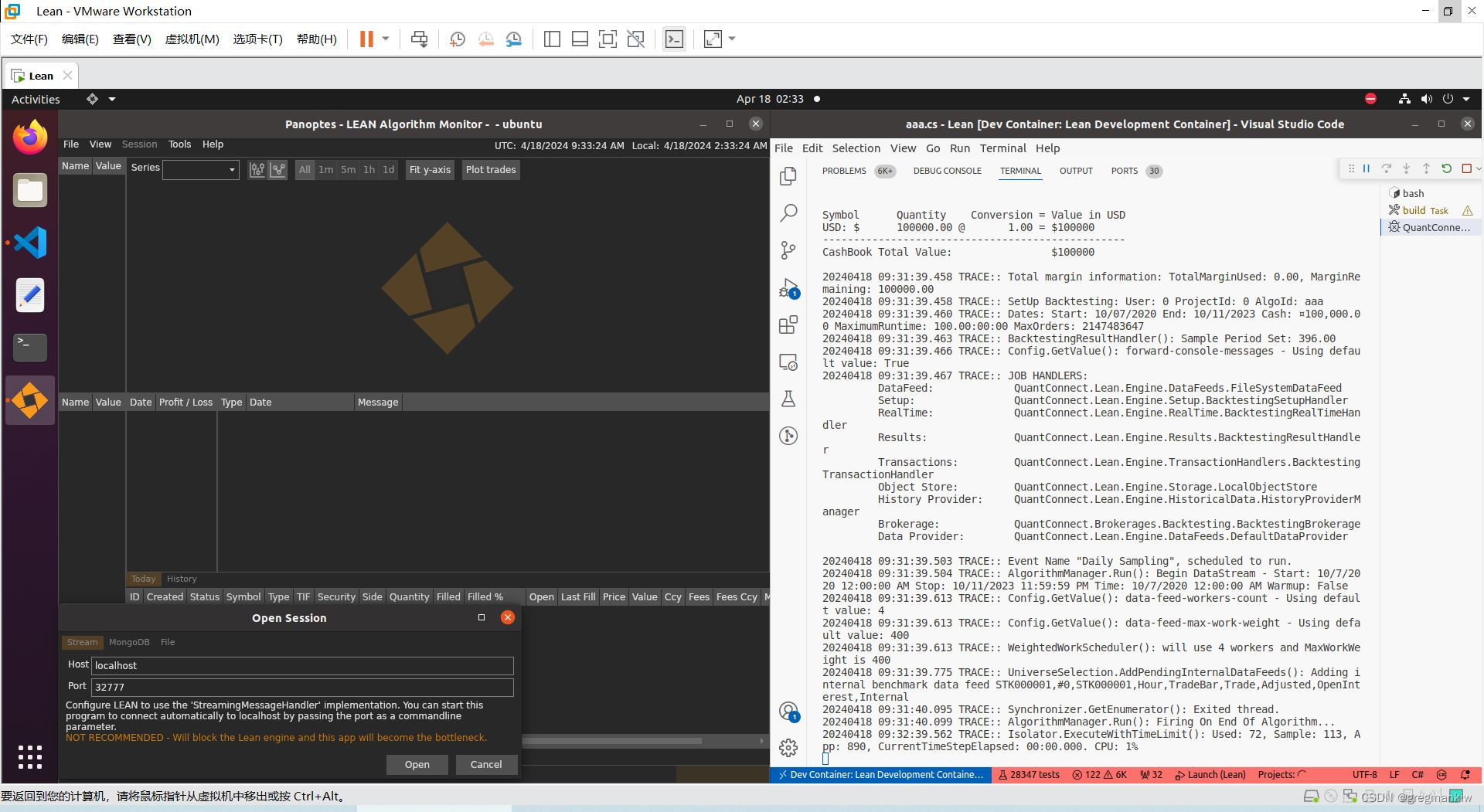
Task: Click first chart-type icon in Panoptes toolbar
Action: coord(257,170)
